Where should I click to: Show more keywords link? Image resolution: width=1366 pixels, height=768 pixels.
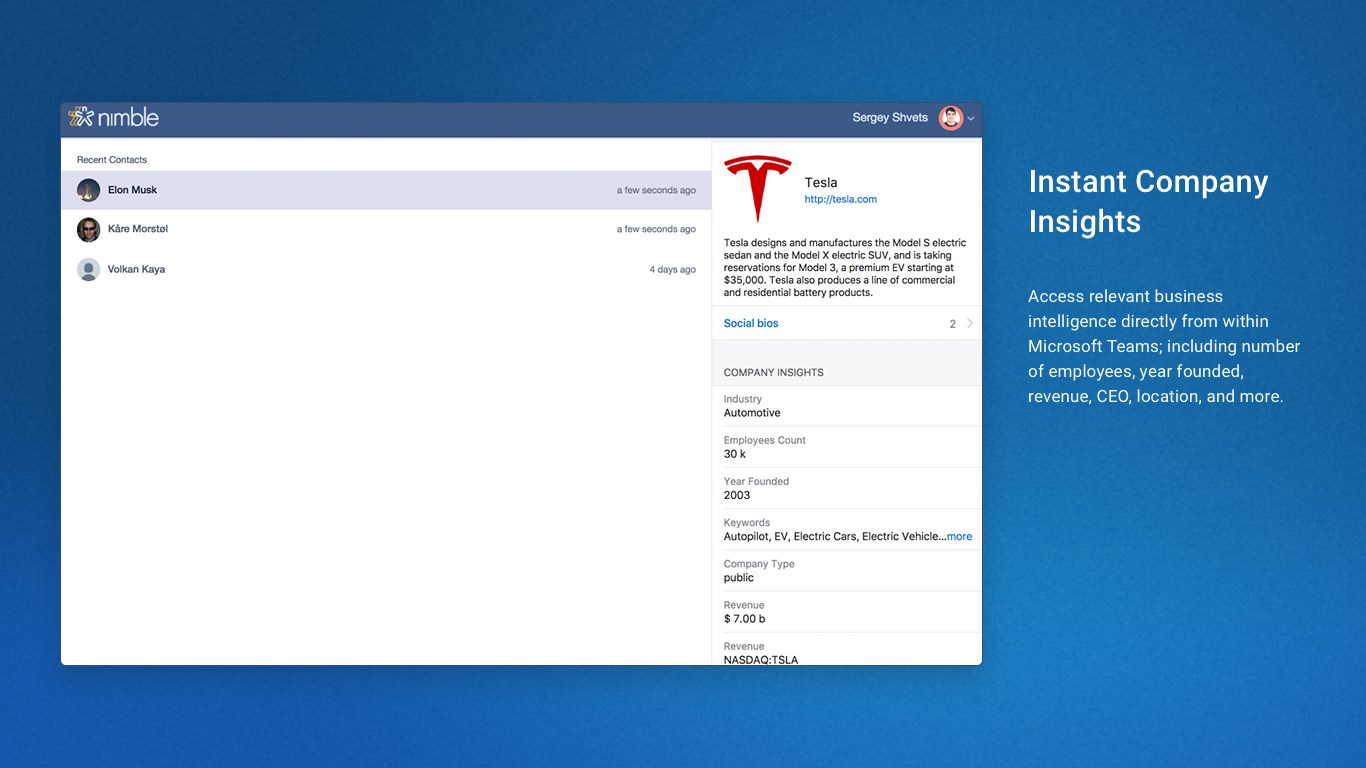point(959,537)
